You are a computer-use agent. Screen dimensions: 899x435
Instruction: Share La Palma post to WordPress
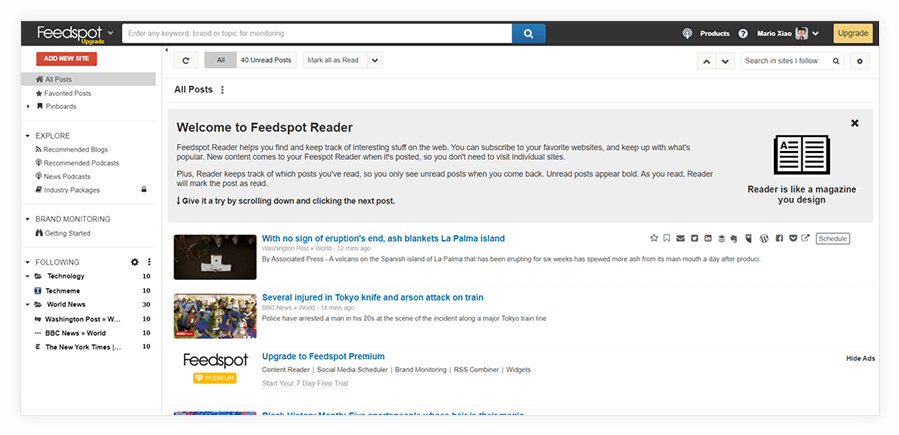tap(764, 238)
